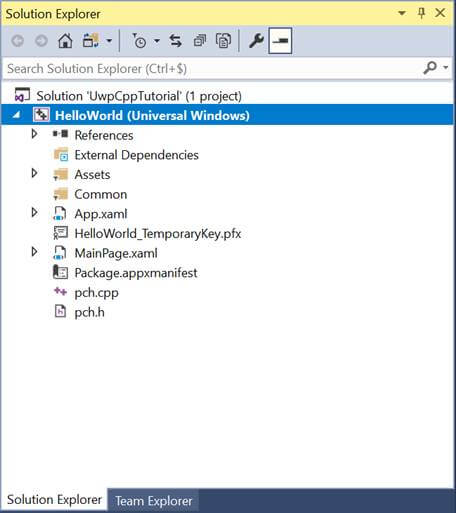Screen dimensions: 456x513
Task: Click the HelloWorld_TemporaryKey.pfx certificate icon
Action: (61, 233)
